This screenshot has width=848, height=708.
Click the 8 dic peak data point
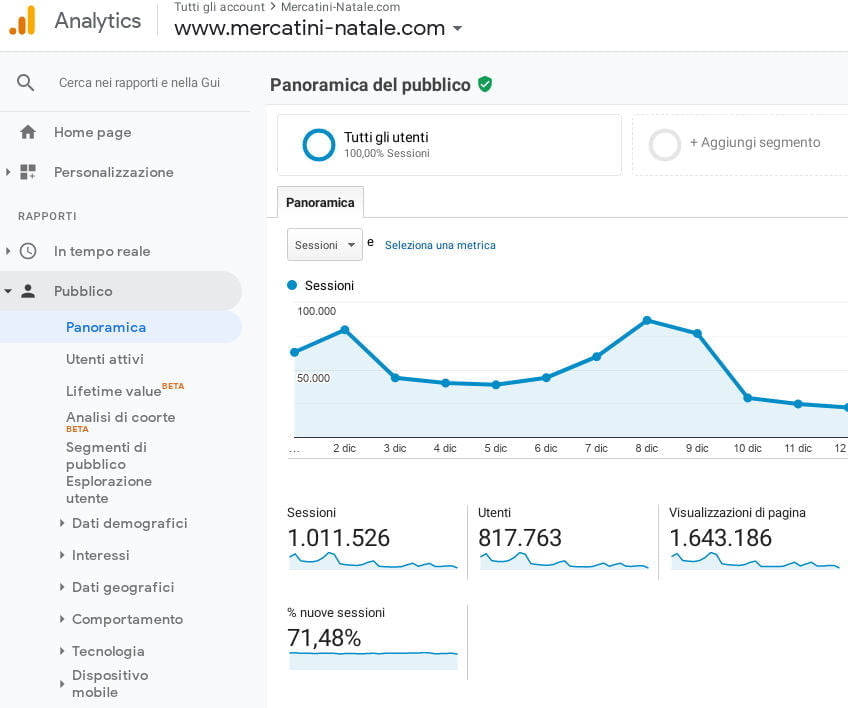647,320
